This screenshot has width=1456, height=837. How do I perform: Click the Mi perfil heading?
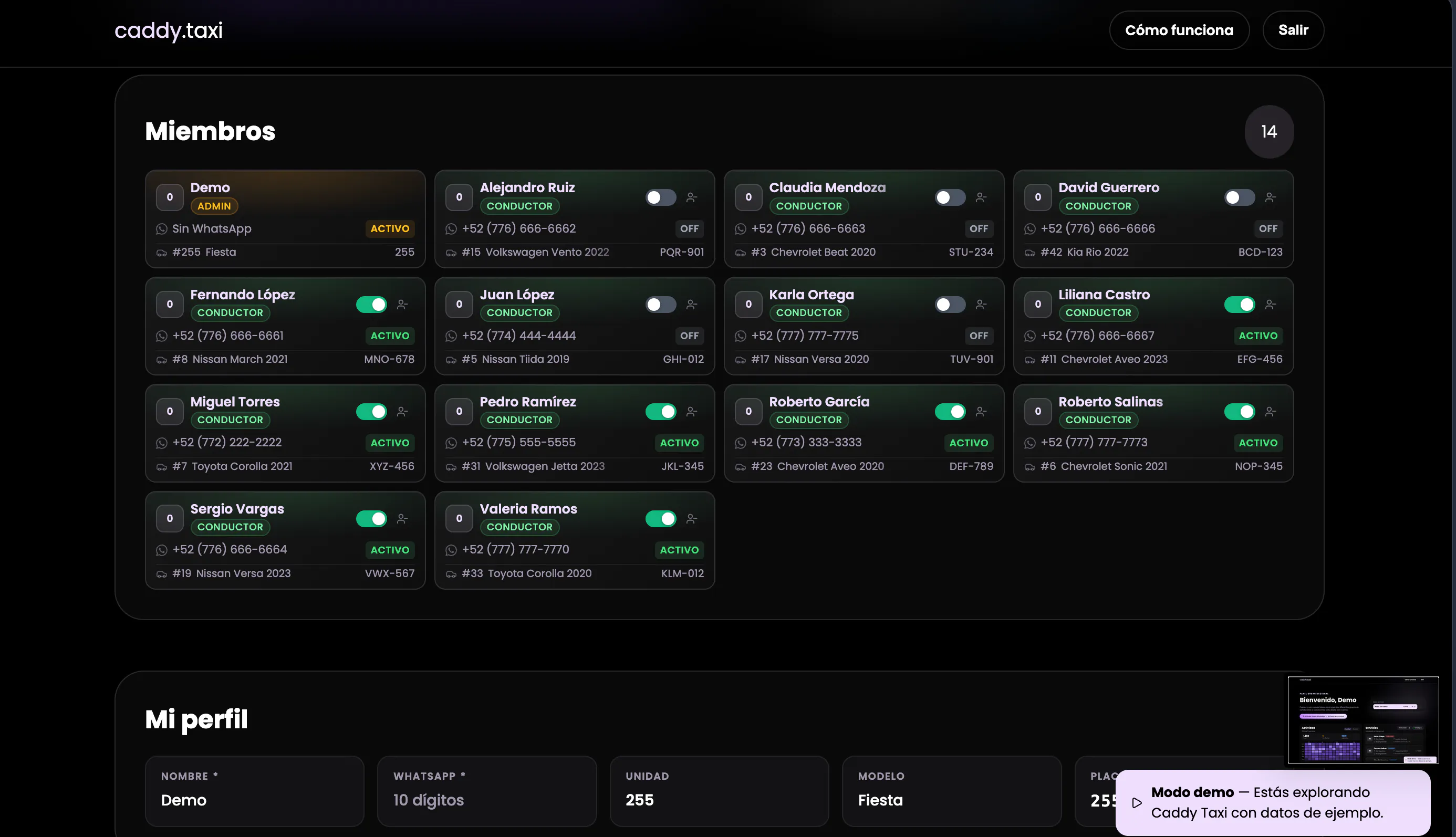coord(196,720)
